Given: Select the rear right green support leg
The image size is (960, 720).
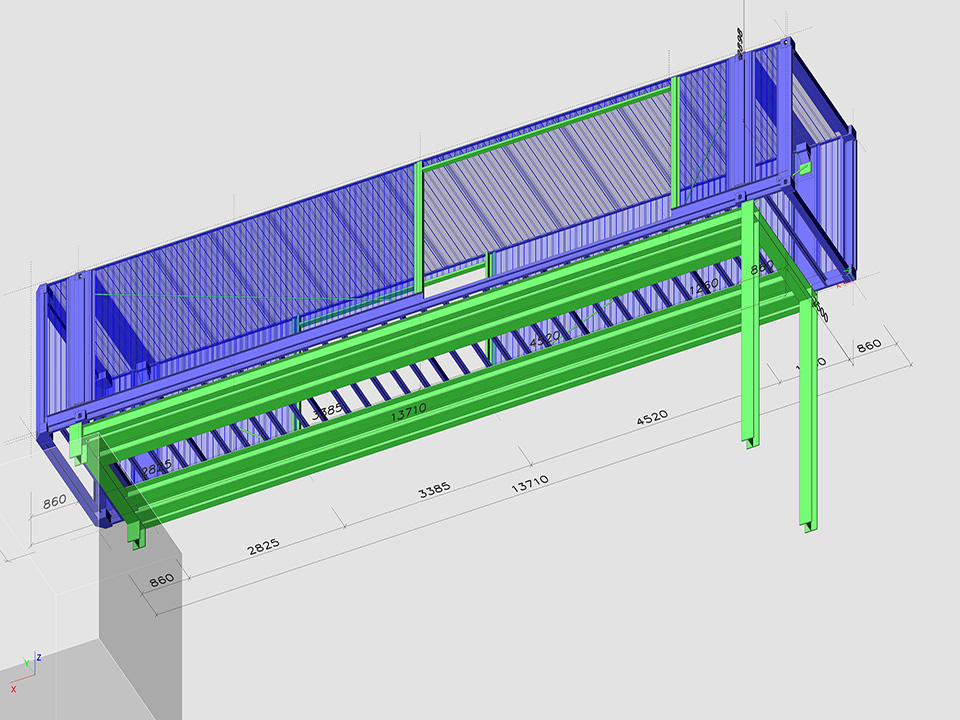Looking at the screenshot, I should pyautogui.click(x=750, y=330).
